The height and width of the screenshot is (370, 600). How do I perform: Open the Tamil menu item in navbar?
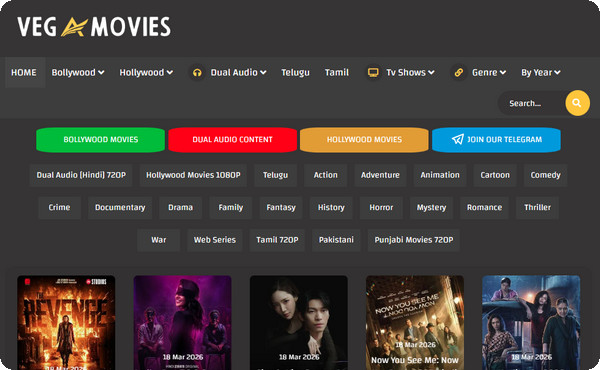pos(337,72)
